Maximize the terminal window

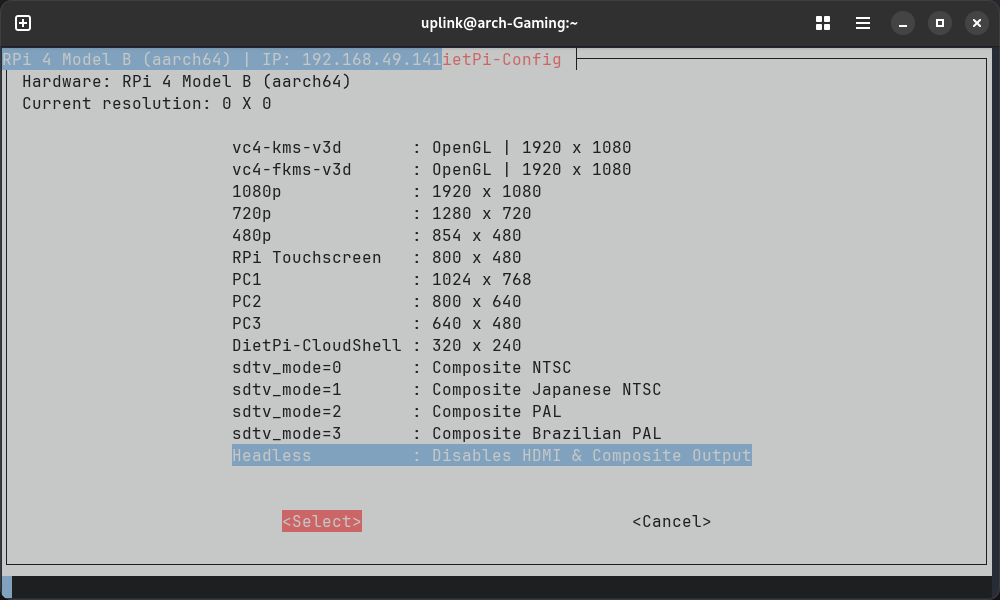coord(939,23)
